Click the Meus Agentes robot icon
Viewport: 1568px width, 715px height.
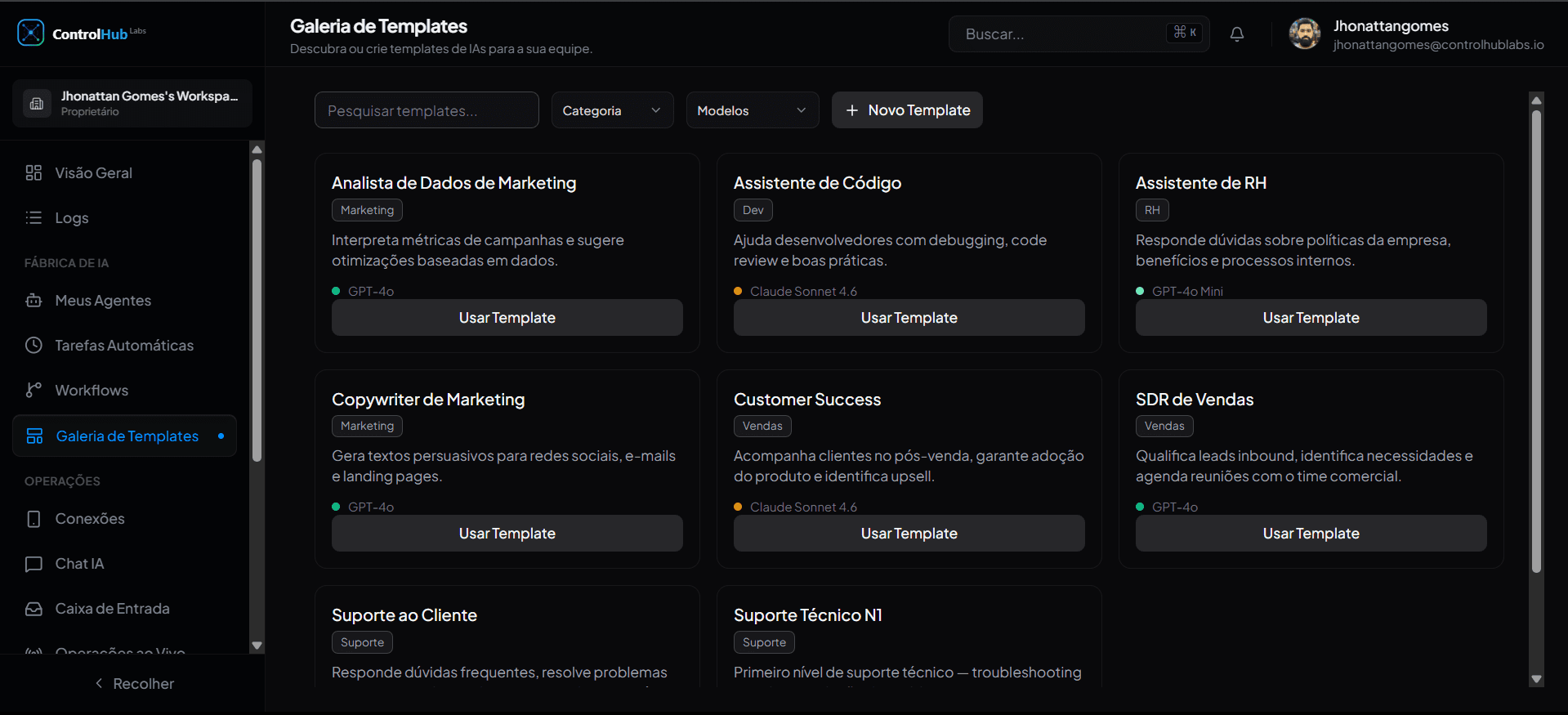(34, 300)
